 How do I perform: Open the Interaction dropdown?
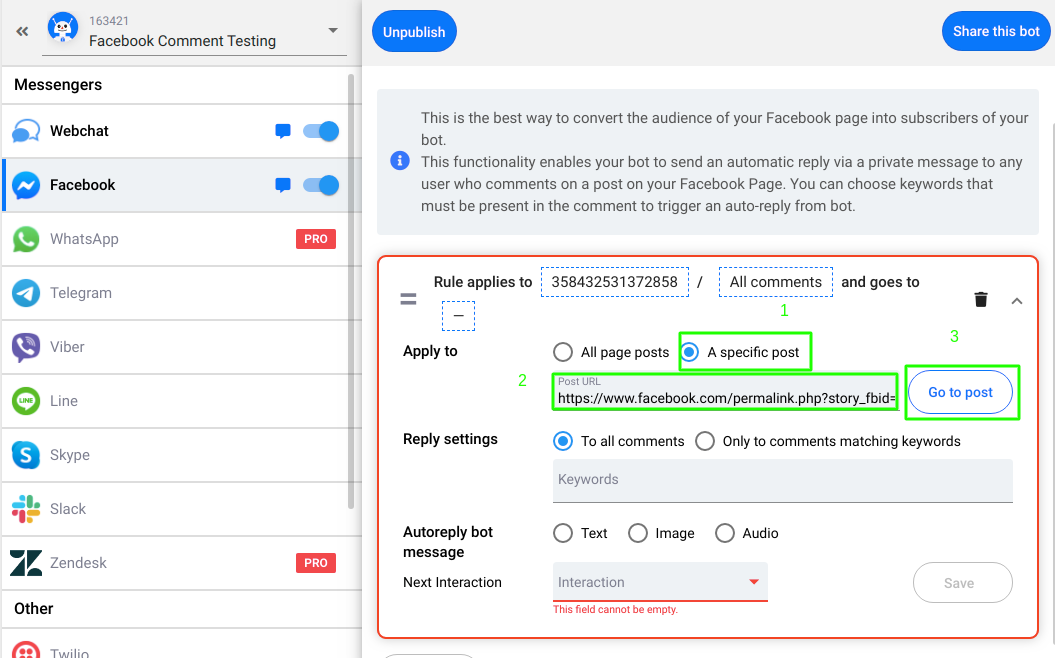tap(660, 582)
